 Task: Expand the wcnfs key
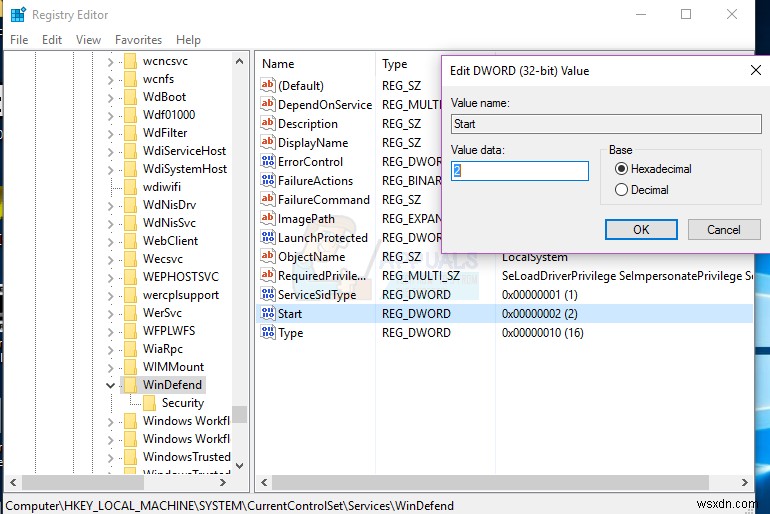click(x=110, y=80)
